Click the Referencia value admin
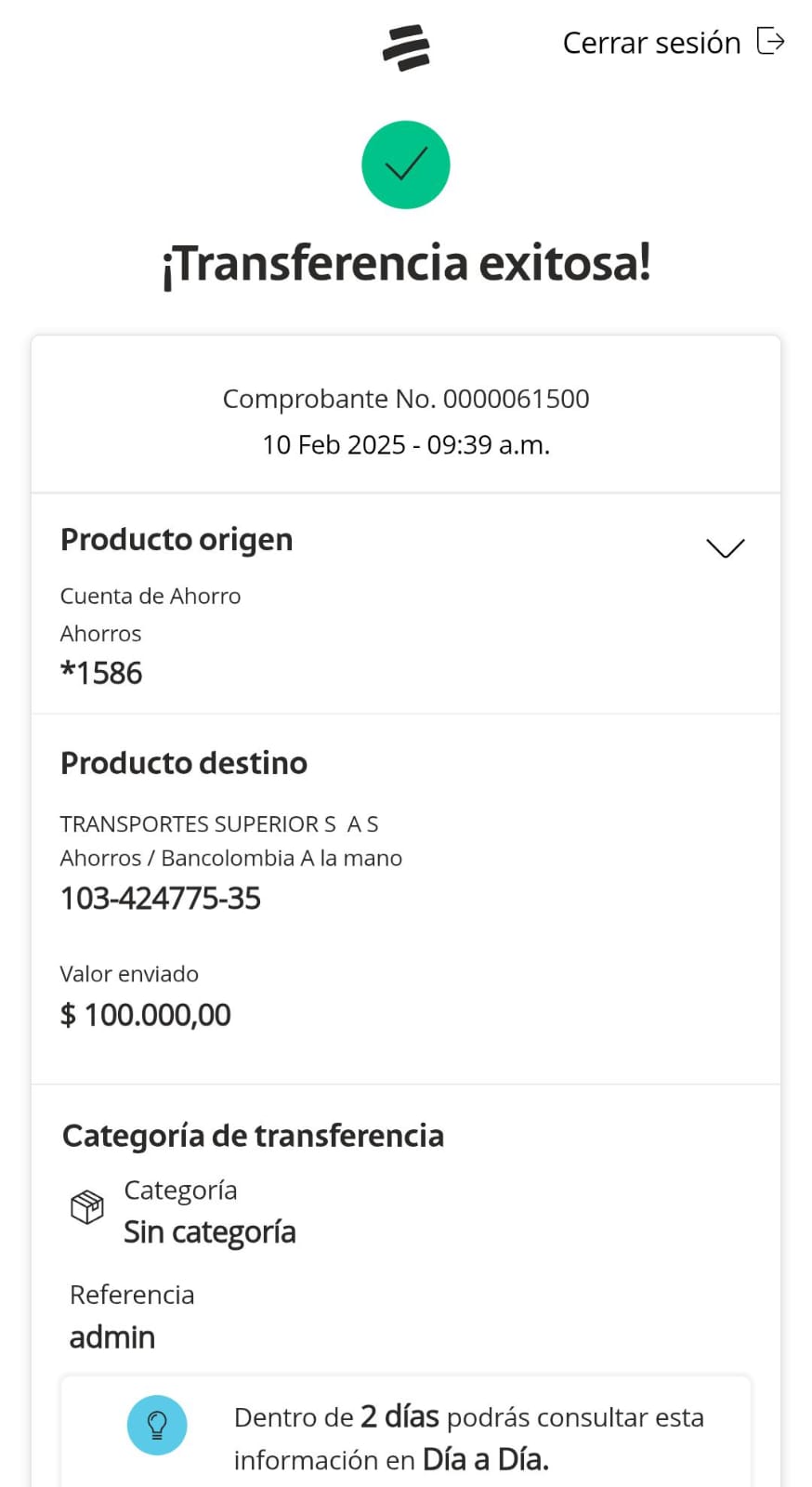The image size is (812, 1487). coord(112,1337)
